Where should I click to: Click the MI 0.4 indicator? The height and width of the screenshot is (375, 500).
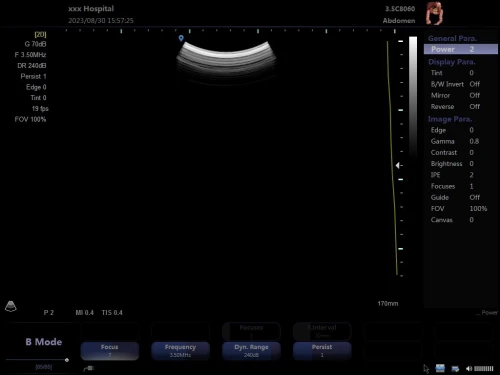pyautogui.click(x=84, y=313)
